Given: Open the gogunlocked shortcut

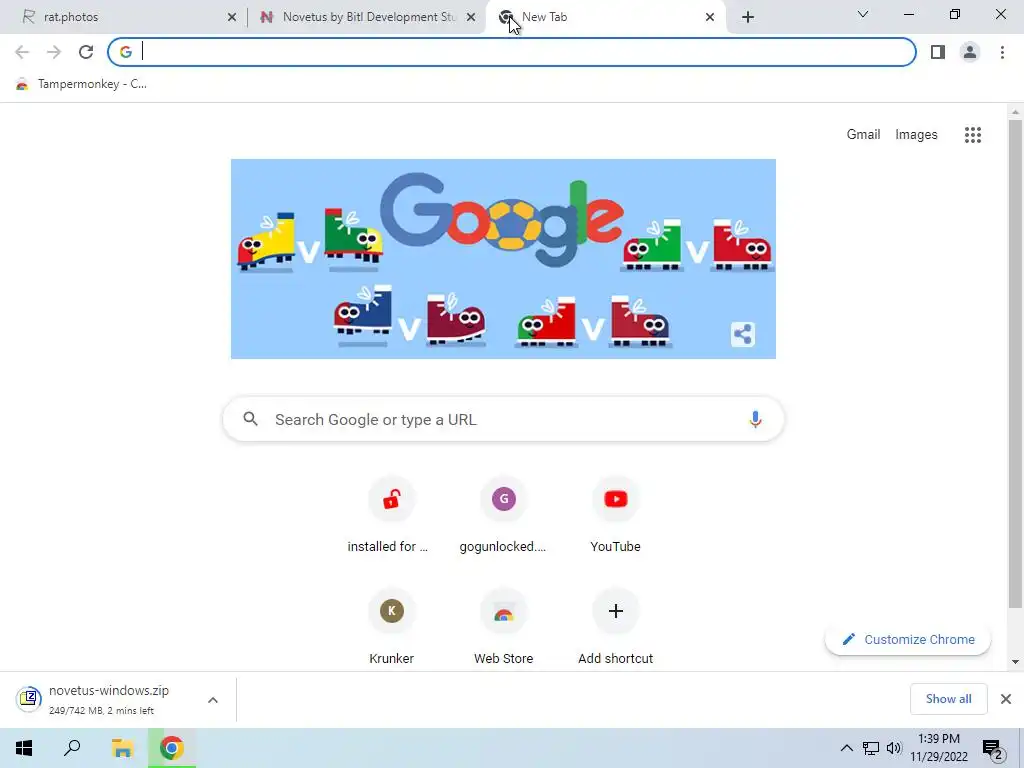Looking at the screenshot, I should click(x=503, y=516).
